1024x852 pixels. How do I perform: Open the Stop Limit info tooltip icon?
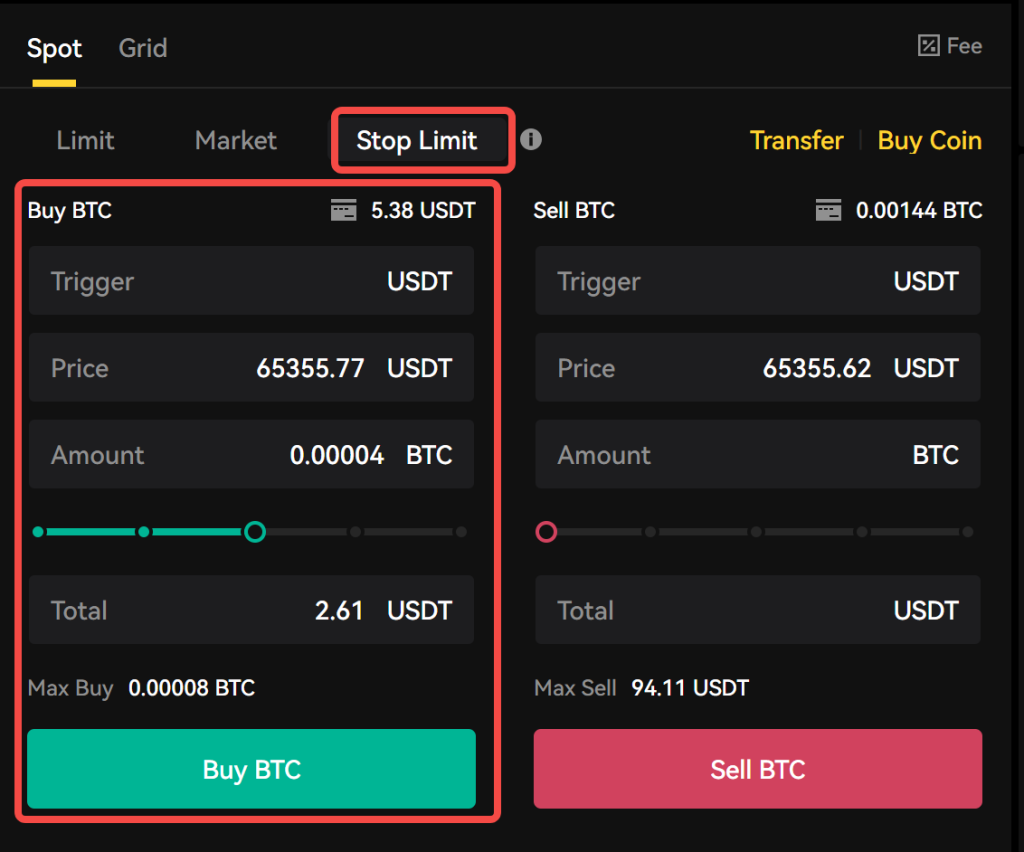pyautogui.click(x=531, y=140)
